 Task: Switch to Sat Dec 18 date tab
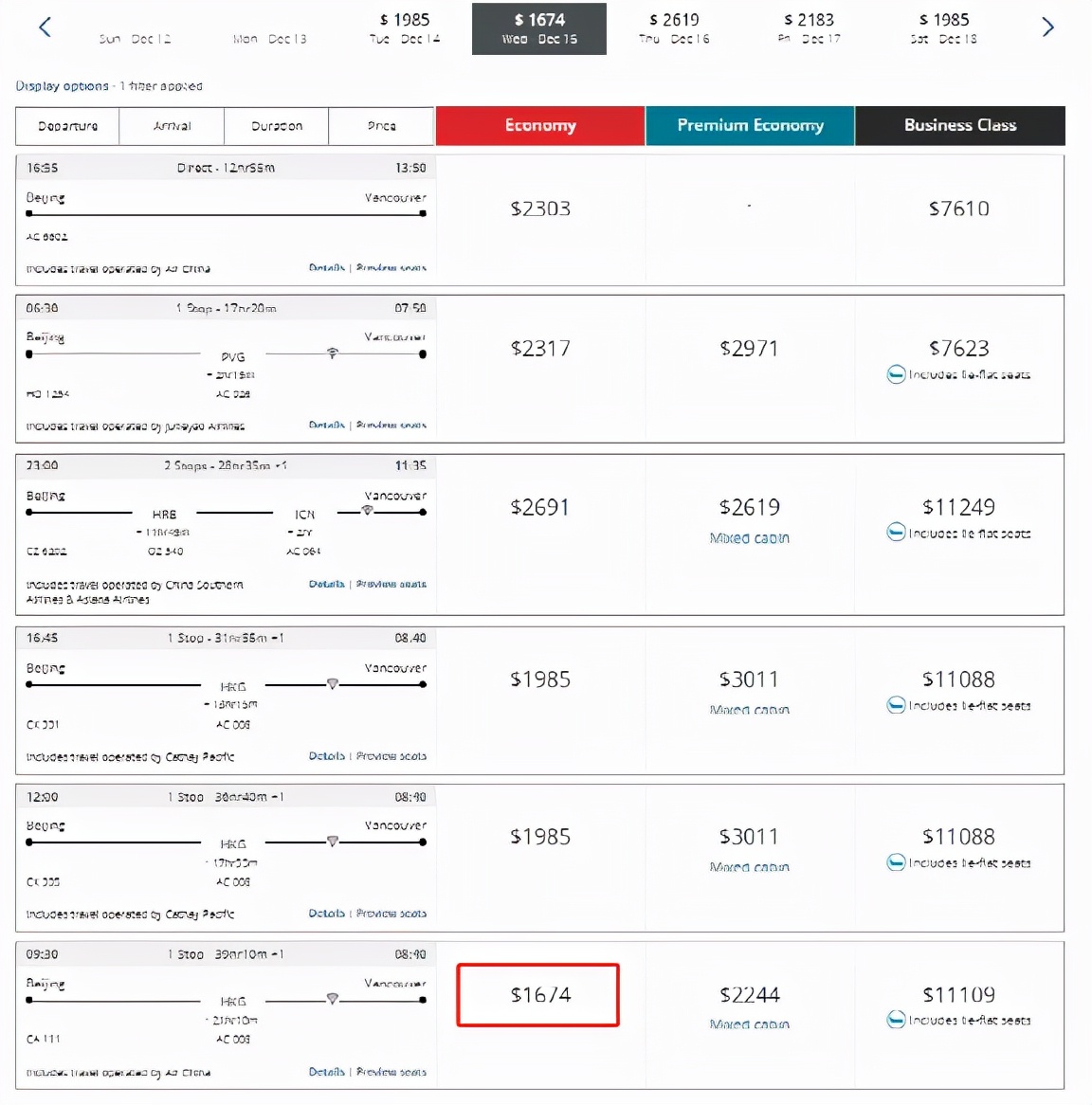(943, 28)
